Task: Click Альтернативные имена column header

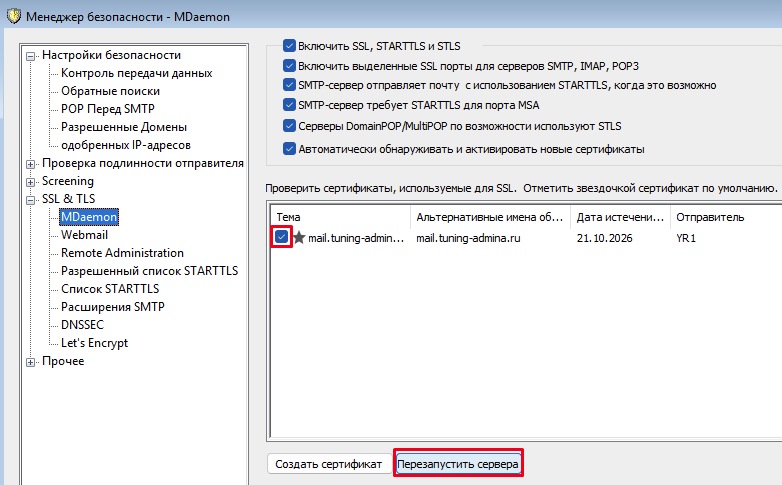Action: click(490, 217)
